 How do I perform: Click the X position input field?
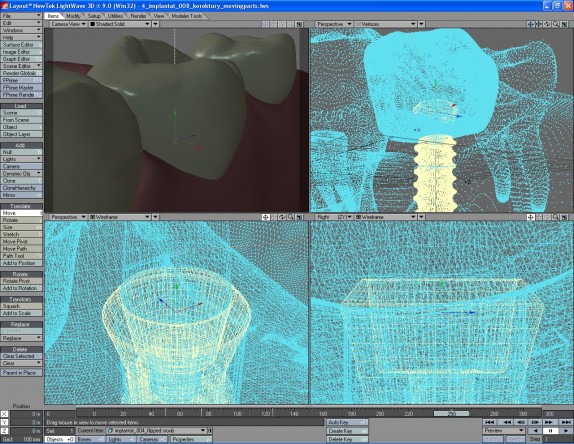[26, 414]
